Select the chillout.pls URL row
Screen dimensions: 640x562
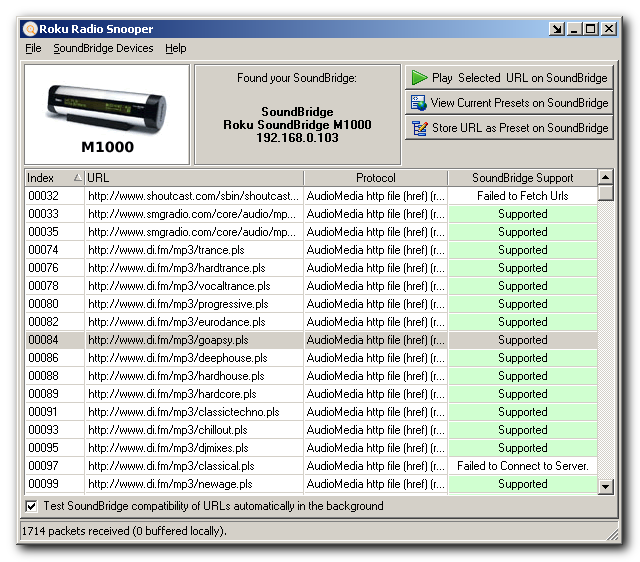click(311, 430)
